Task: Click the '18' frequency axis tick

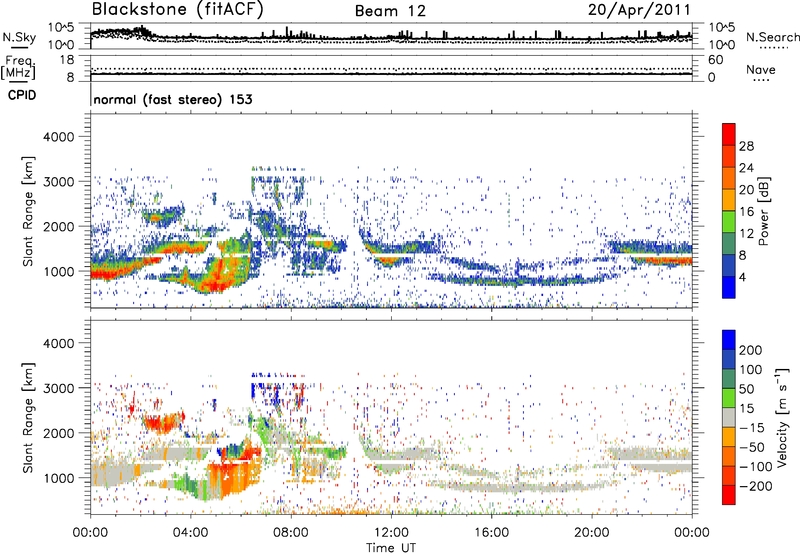Action: point(67,60)
